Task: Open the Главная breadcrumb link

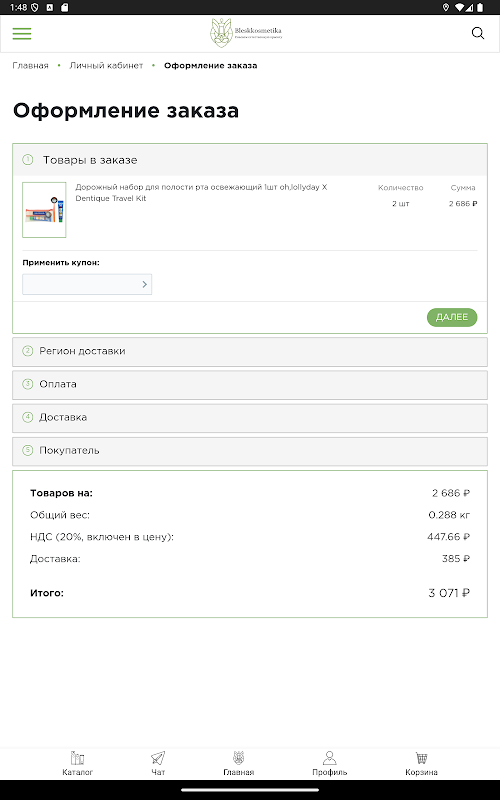Action: coord(30,65)
